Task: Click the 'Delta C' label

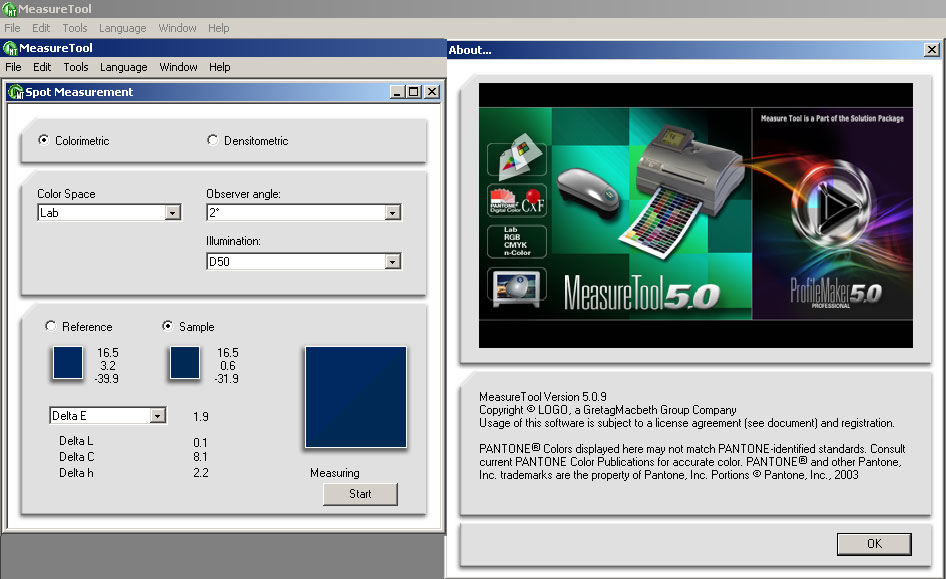Action: pyautogui.click(x=77, y=457)
